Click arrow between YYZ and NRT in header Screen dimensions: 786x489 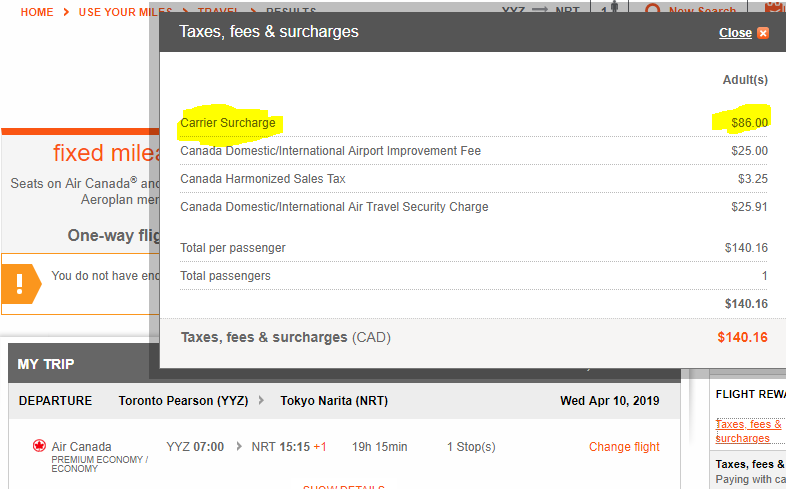[539, 10]
